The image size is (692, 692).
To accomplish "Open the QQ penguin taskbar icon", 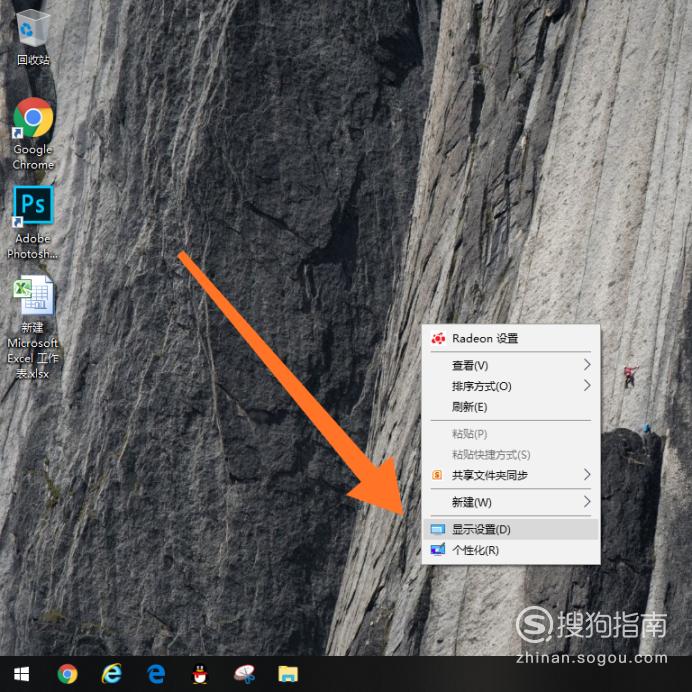I will tap(200, 674).
